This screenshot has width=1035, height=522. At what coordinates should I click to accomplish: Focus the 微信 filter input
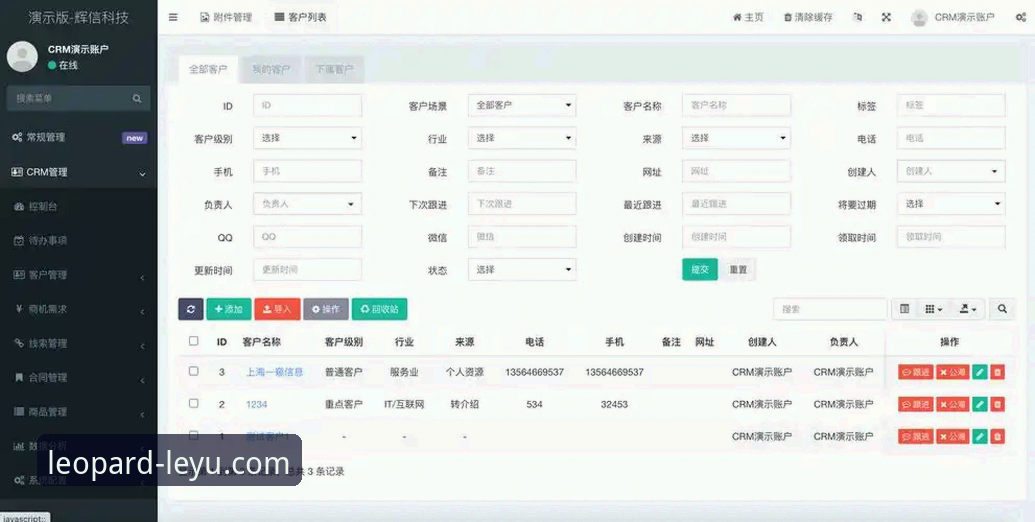click(521, 237)
